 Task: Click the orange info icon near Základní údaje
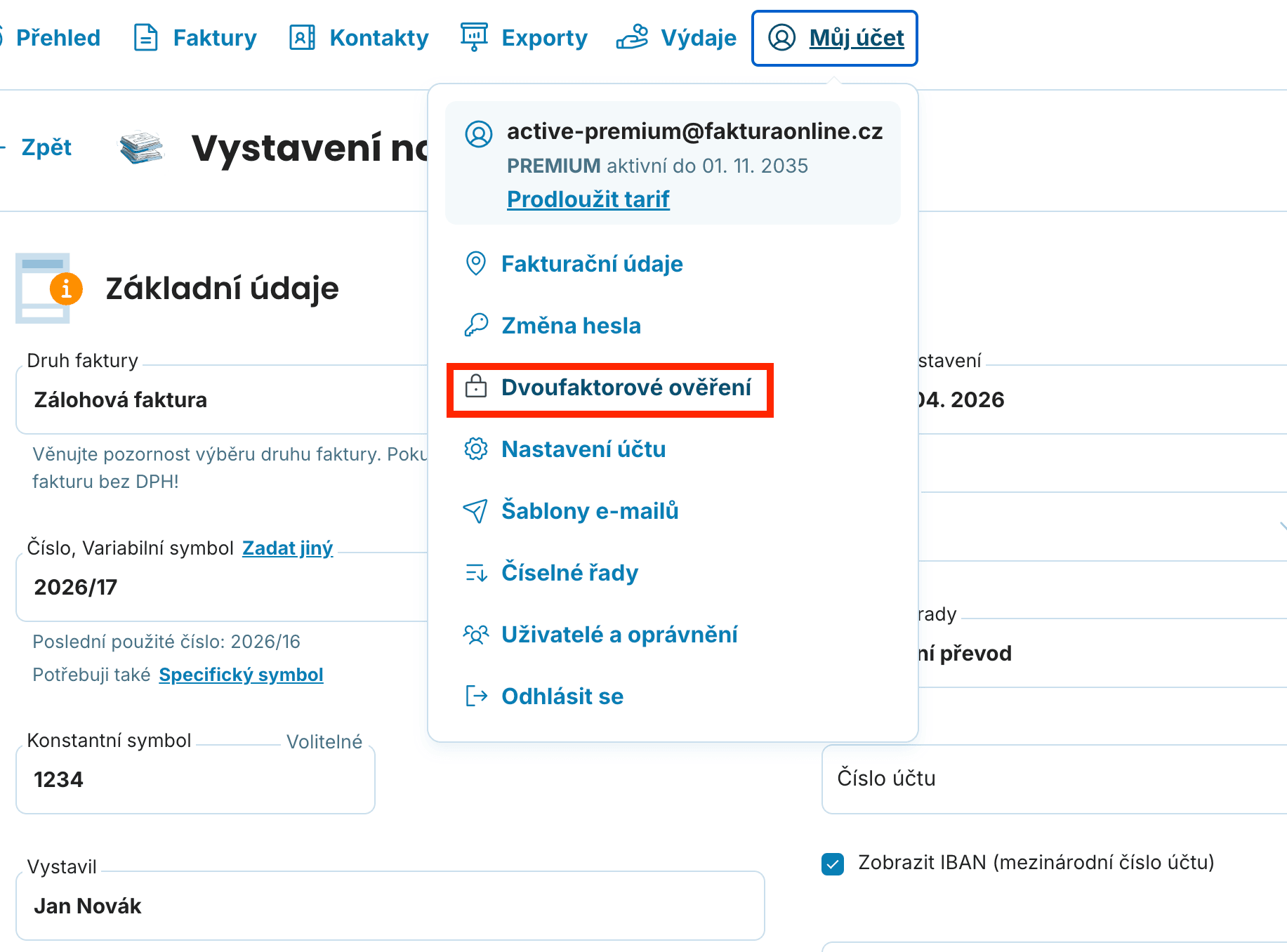pyautogui.click(x=67, y=289)
